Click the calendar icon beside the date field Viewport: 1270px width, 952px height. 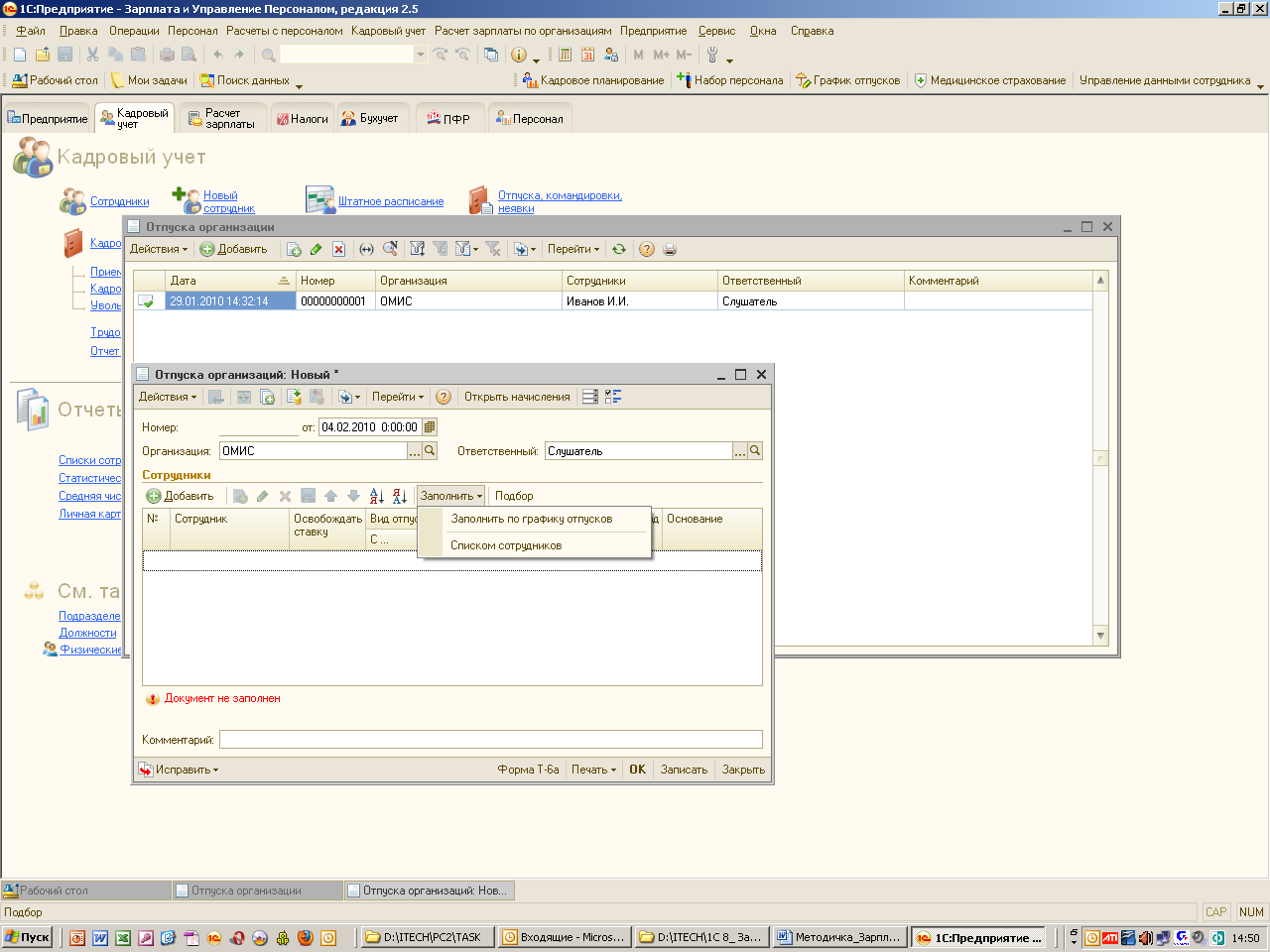click(x=430, y=427)
